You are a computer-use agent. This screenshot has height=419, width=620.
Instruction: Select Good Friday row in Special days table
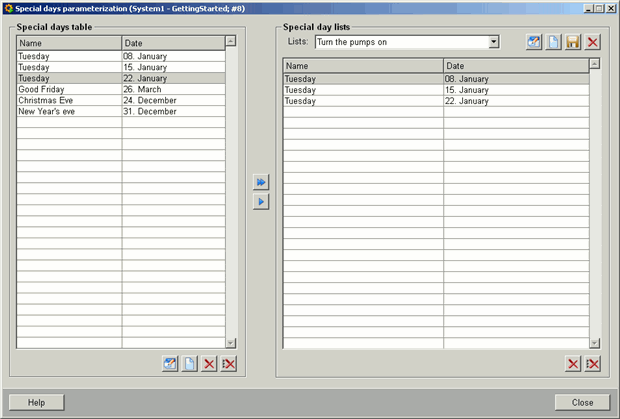[x=69, y=89]
